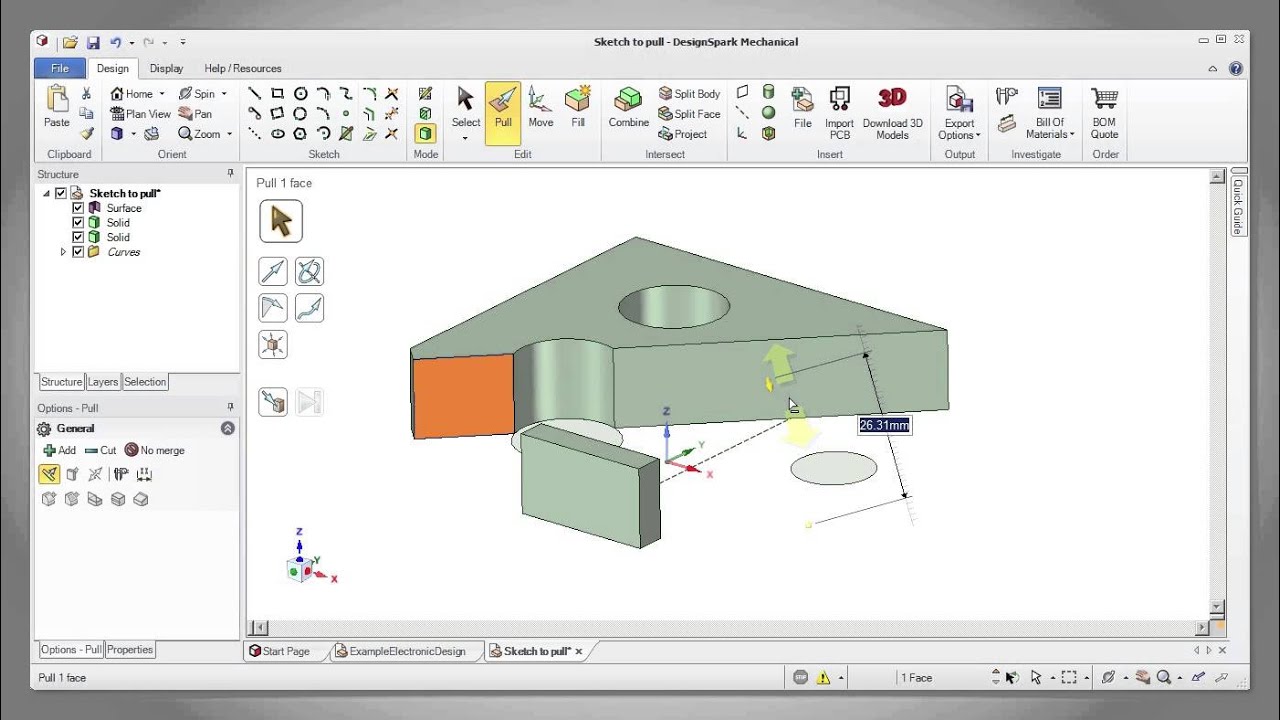
Task: Open Import PCB
Action: pos(839,111)
